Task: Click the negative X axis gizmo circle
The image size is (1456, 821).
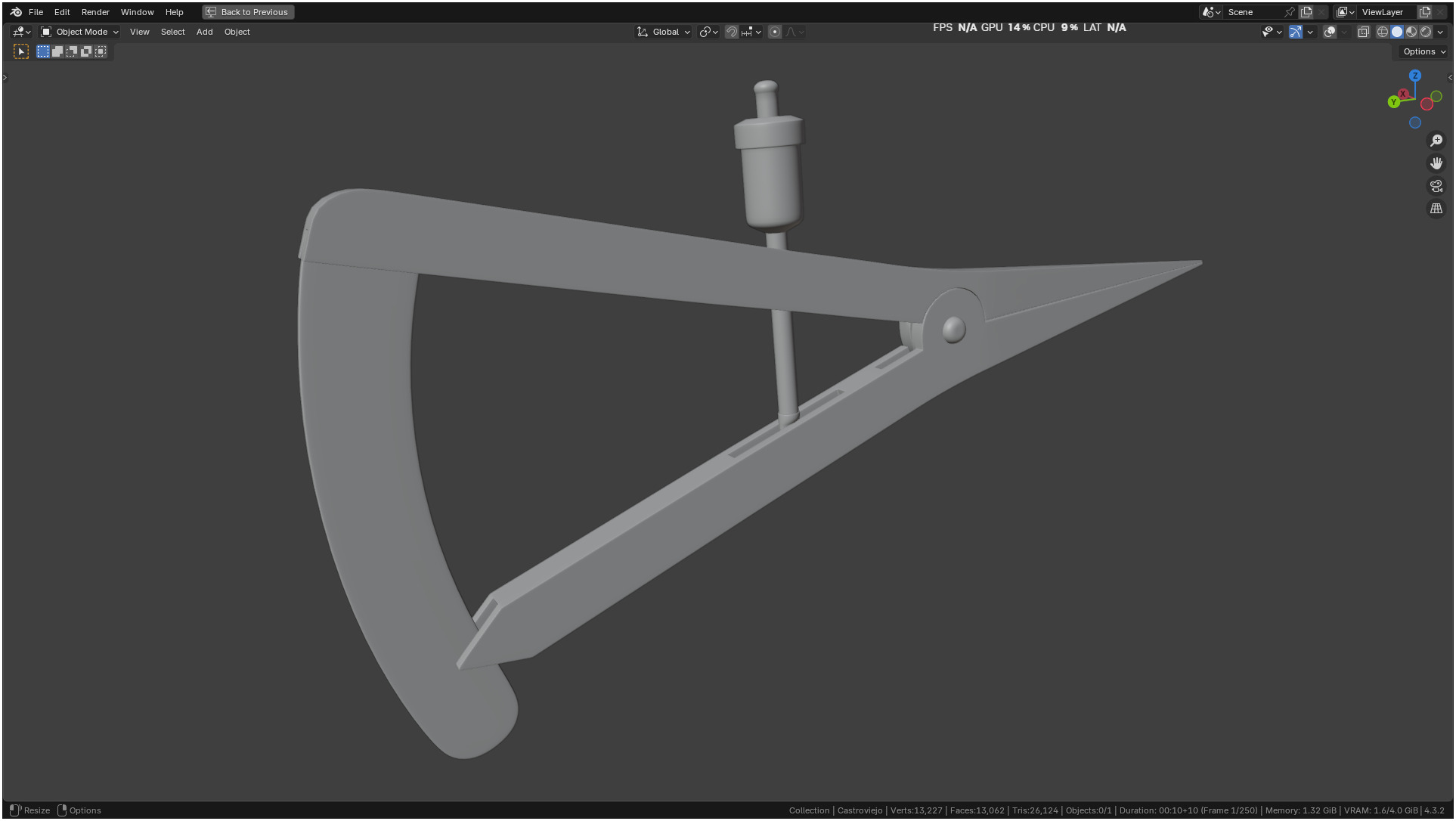Action: click(1427, 104)
